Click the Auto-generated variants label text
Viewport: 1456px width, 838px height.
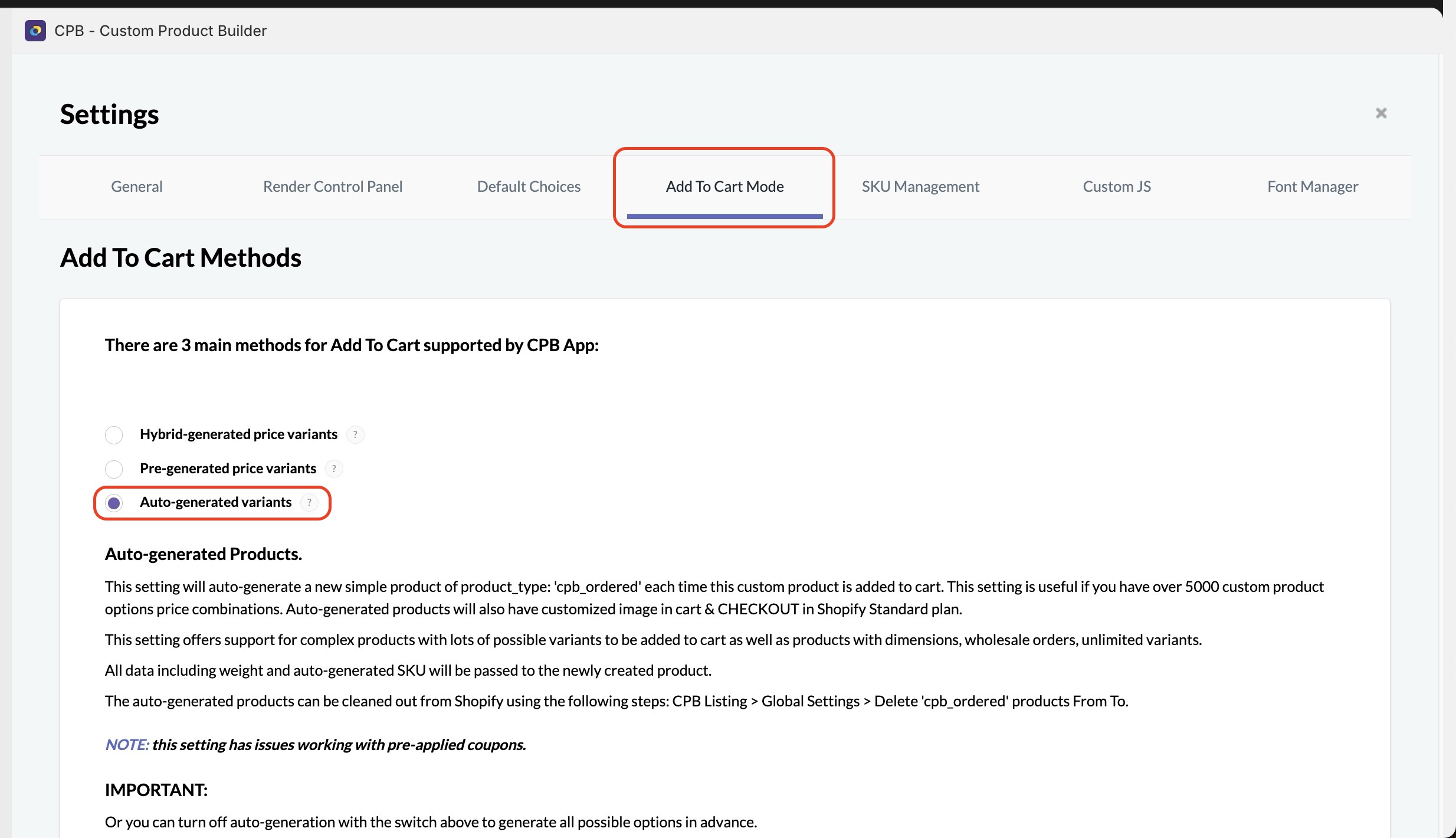tap(215, 502)
